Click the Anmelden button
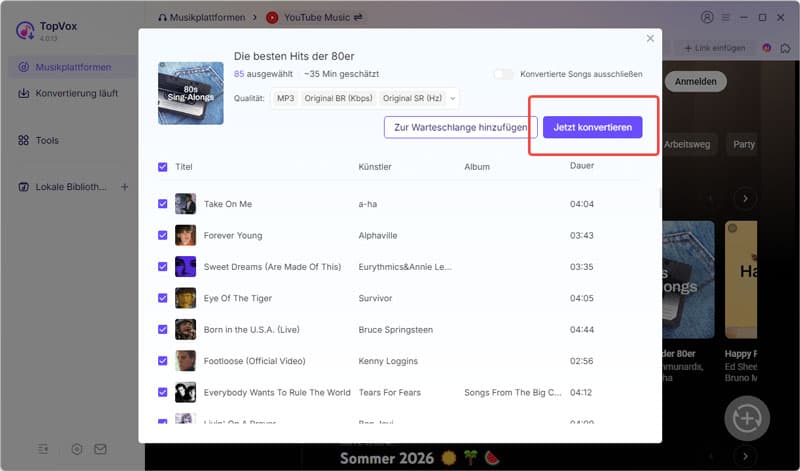Screen dimensions: 800x471 click(x=695, y=82)
